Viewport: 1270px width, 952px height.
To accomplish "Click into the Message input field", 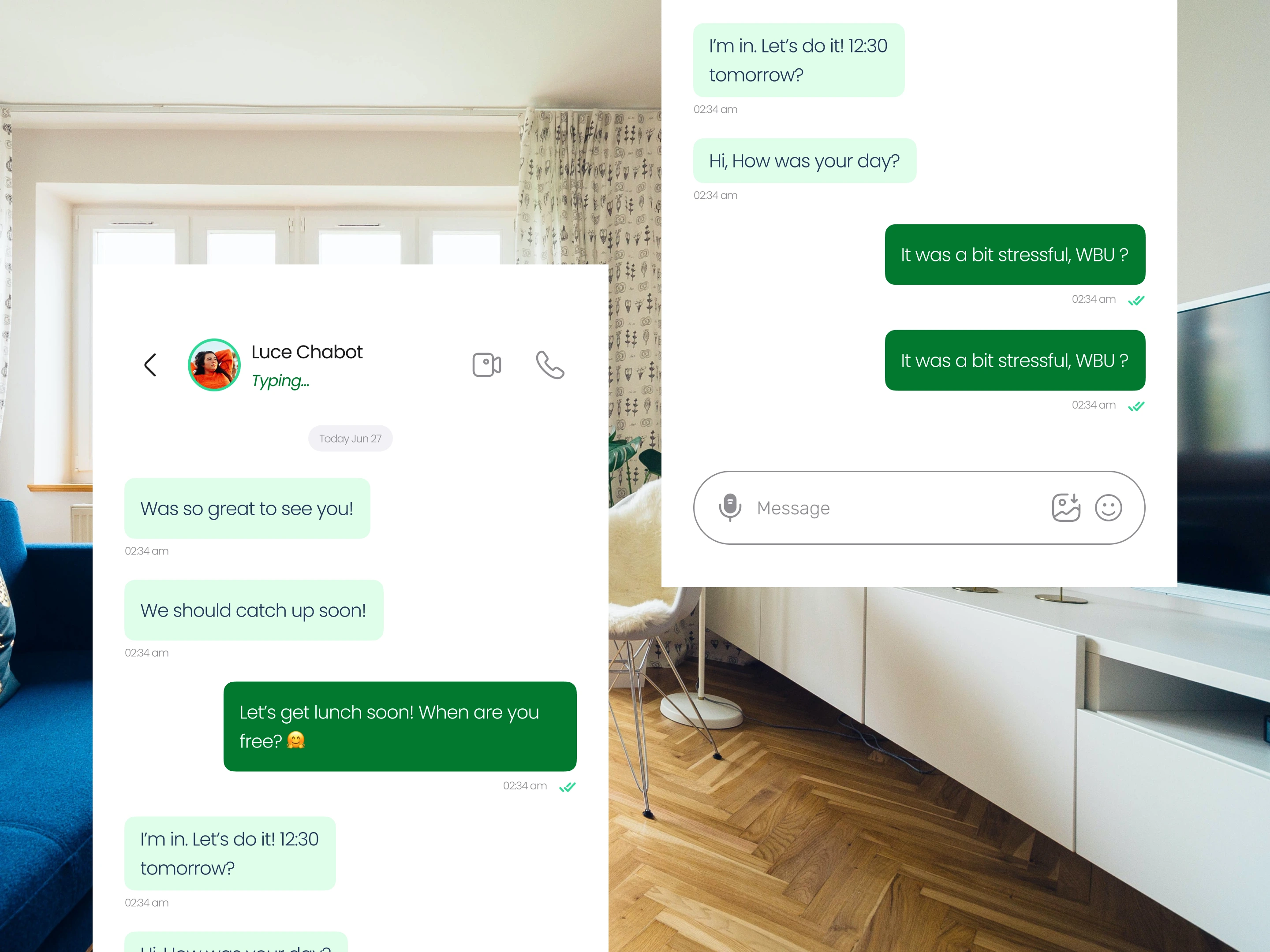I will pos(919,508).
